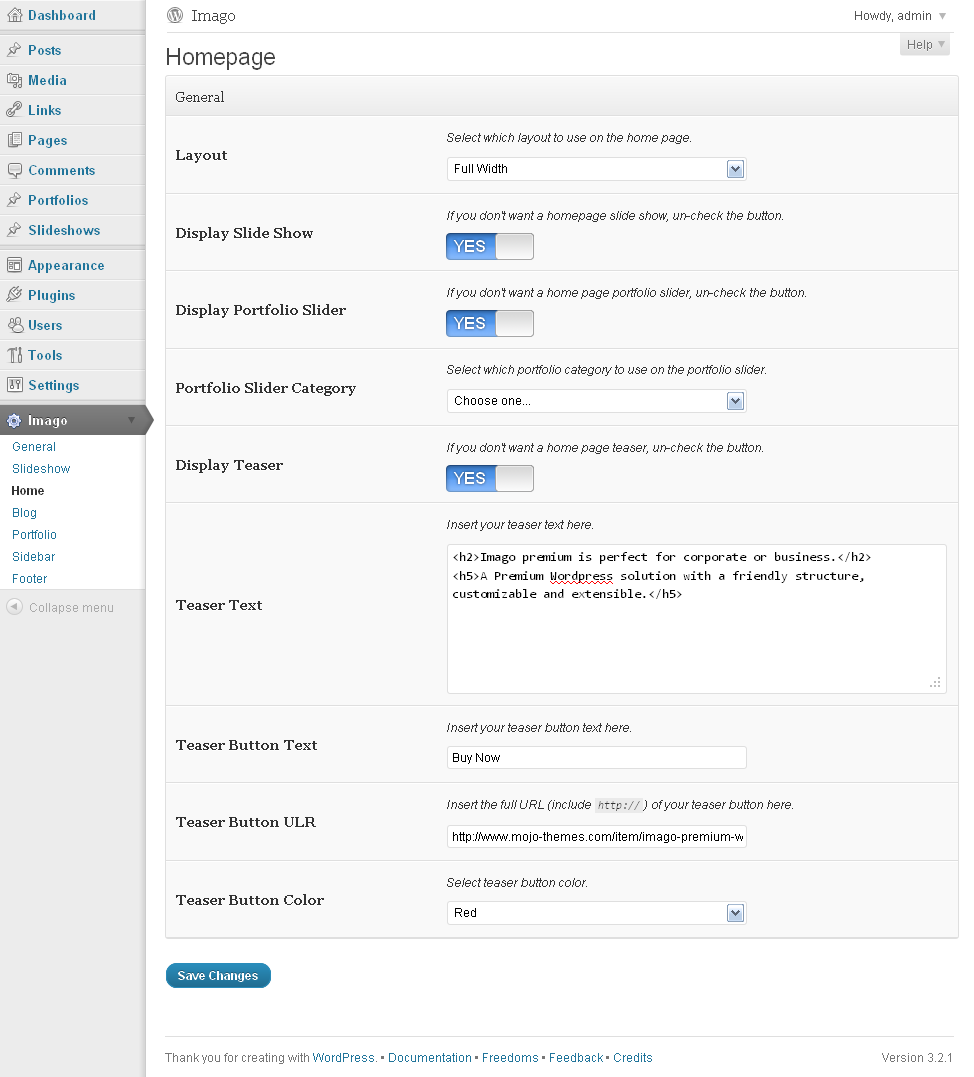Click the Tools icon
974x1077 pixels.
pos(14,355)
